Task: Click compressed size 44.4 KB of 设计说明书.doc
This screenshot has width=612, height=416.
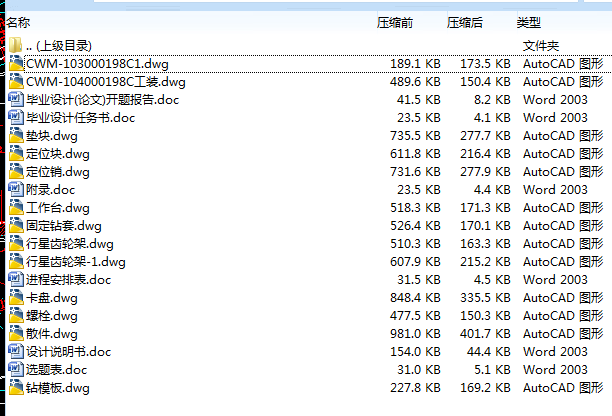Action: (x=489, y=352)
